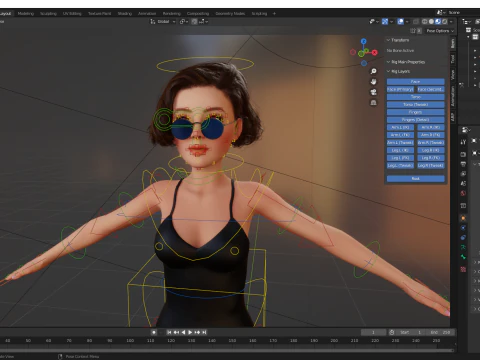Jump to the timeline start frame
480x360 pixels.
(x=169, y=332)
